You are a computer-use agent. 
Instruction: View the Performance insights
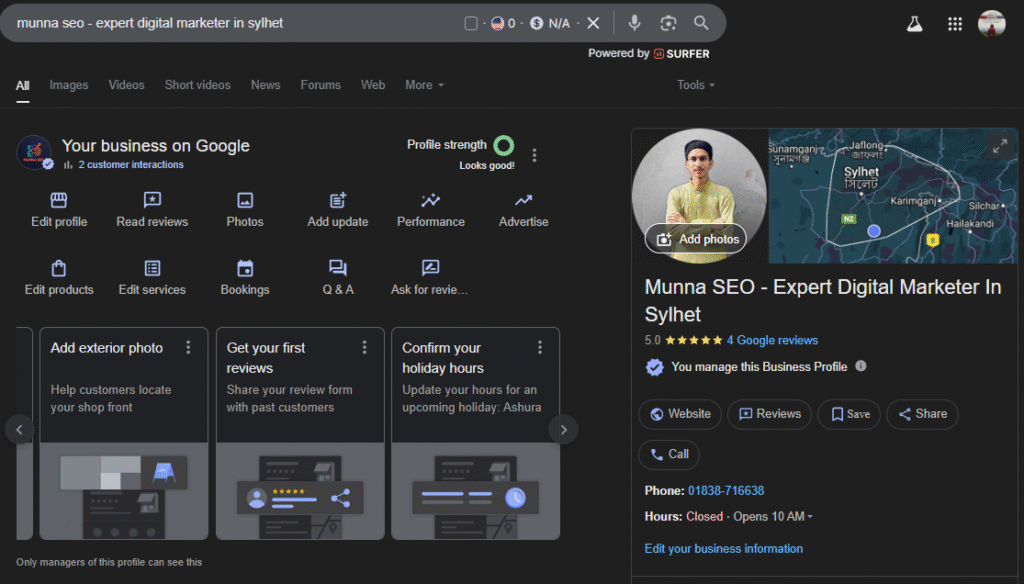(x=431, y=210)
